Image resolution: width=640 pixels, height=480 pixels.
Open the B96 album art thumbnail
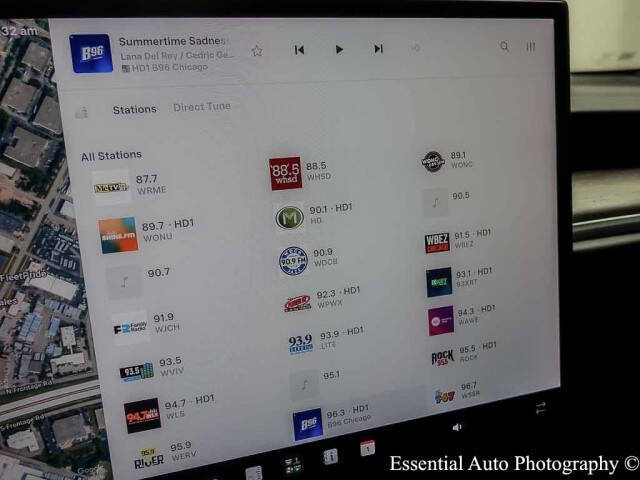91,53
